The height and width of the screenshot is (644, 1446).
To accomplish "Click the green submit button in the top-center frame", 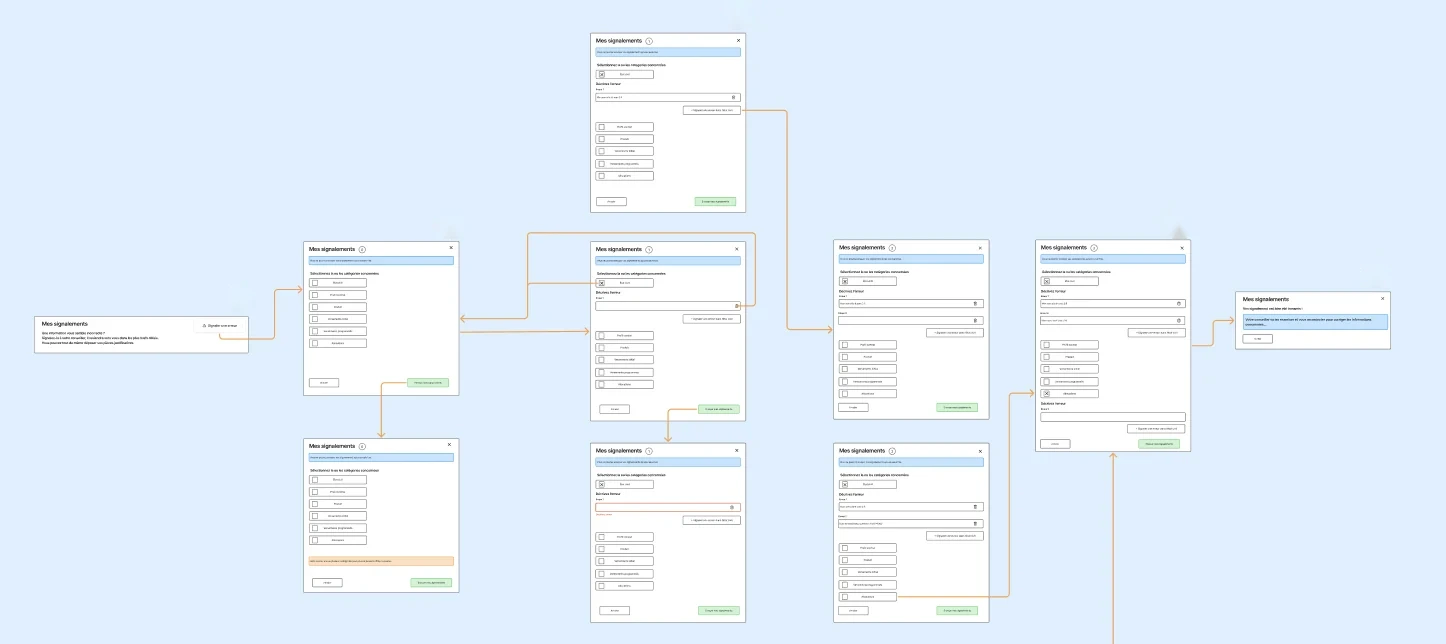I will coord(715,201).
